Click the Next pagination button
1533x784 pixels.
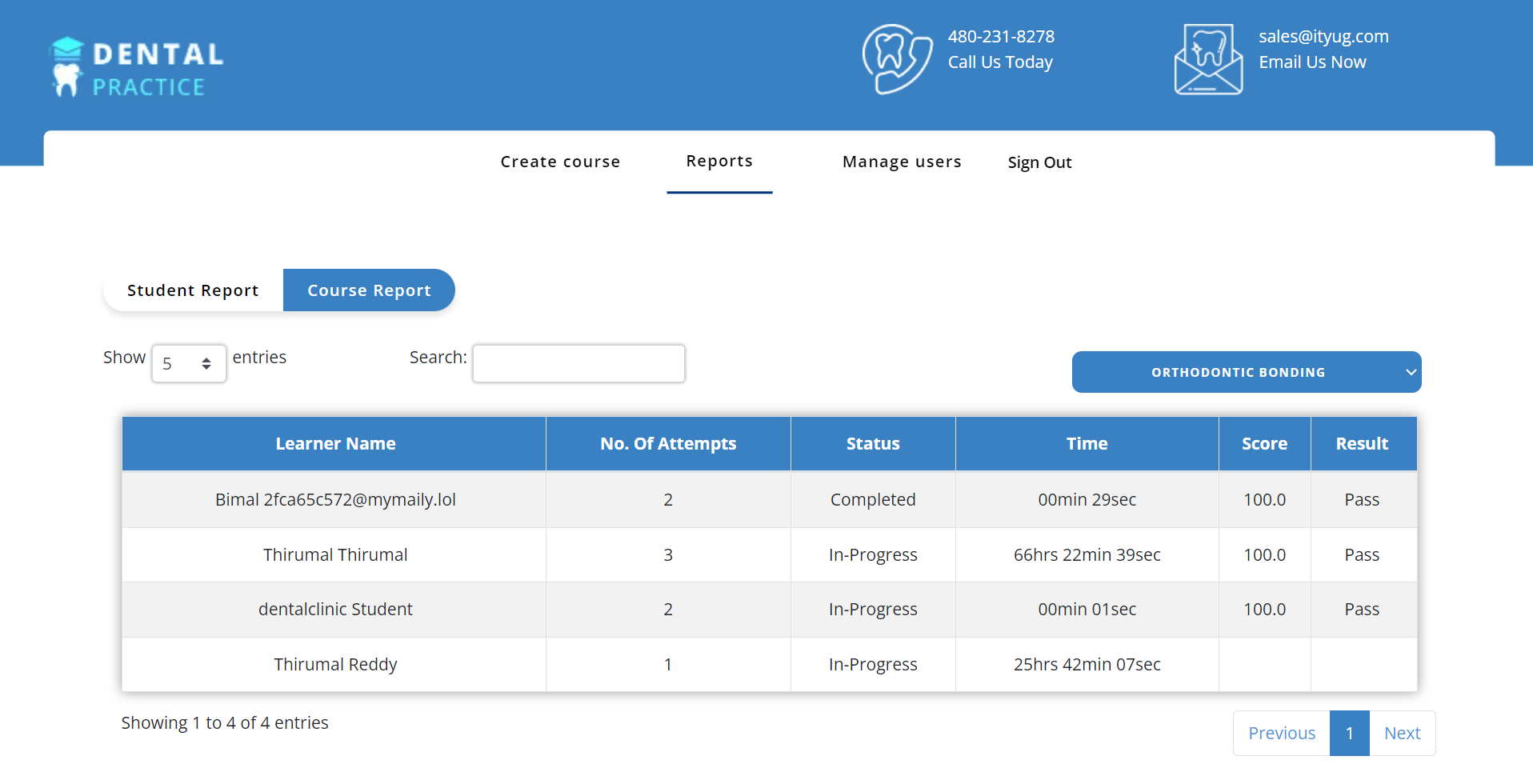point(1402,733)
